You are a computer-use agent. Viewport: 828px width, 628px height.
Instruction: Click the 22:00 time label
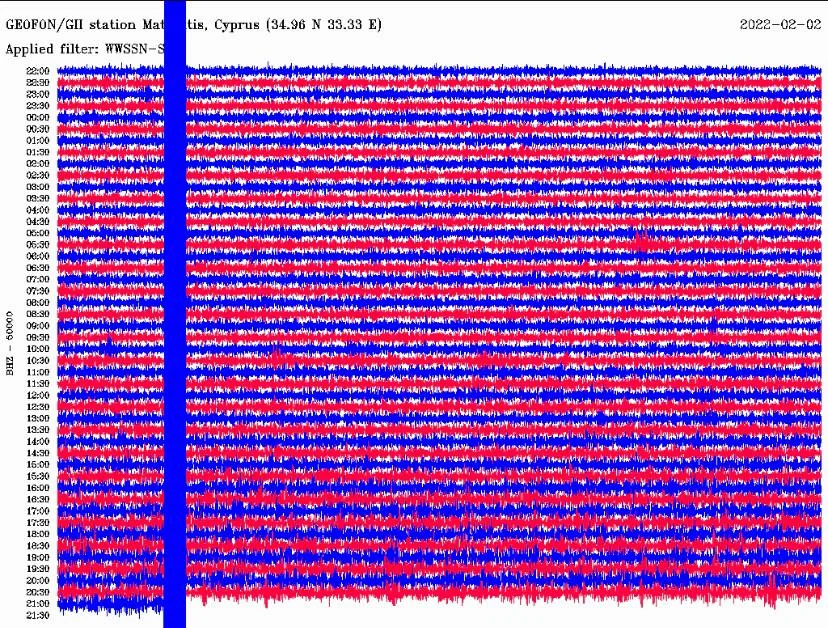38,71
